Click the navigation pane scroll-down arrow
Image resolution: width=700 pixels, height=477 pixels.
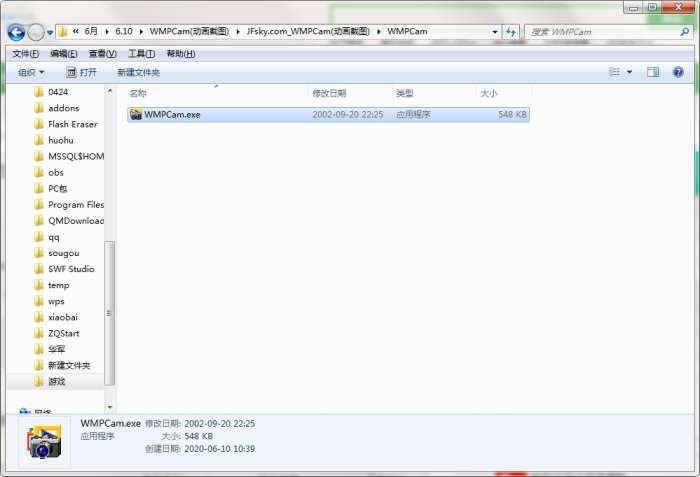coord(109,407)
